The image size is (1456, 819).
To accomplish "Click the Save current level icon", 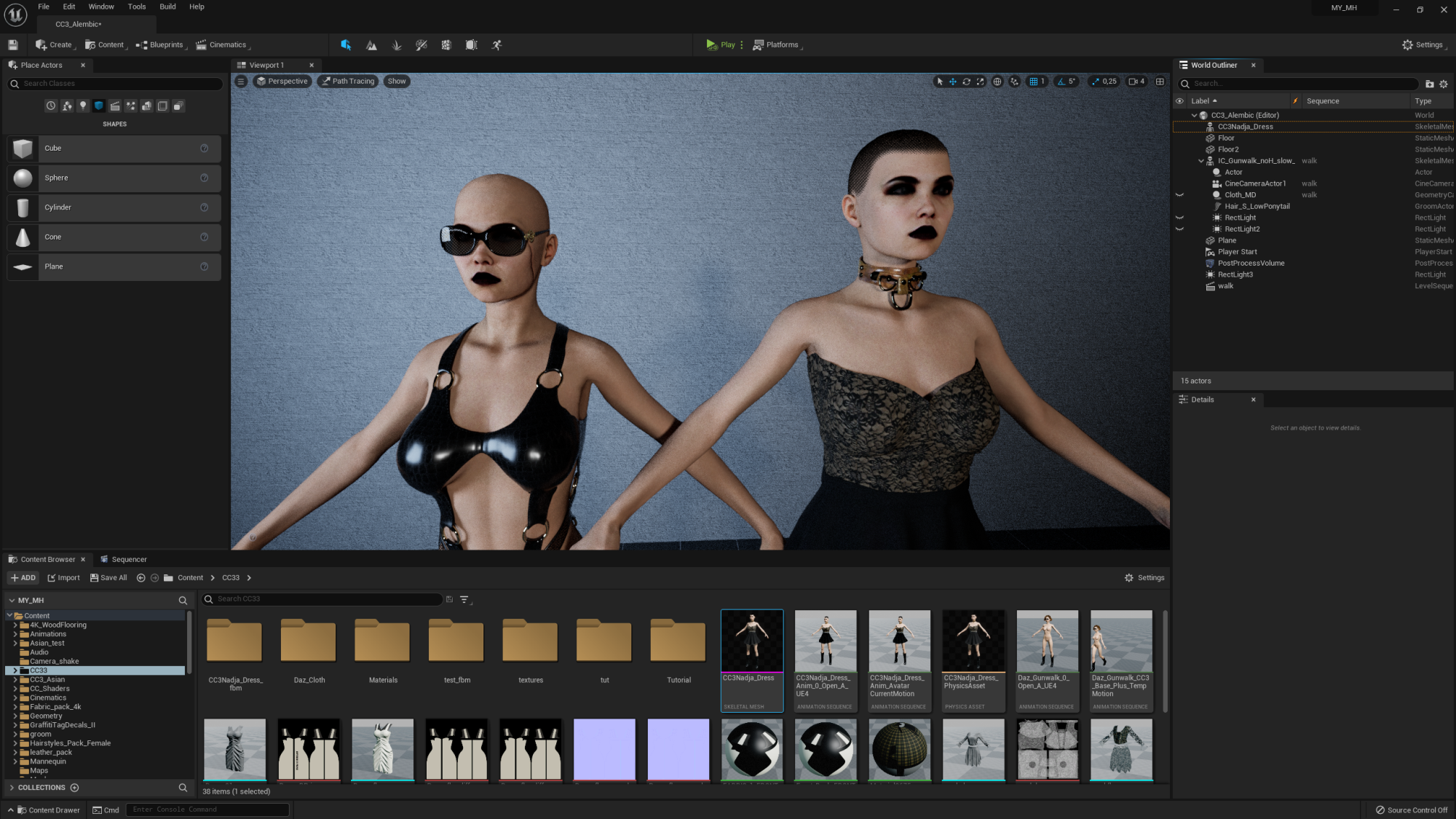I will [12, 45].
